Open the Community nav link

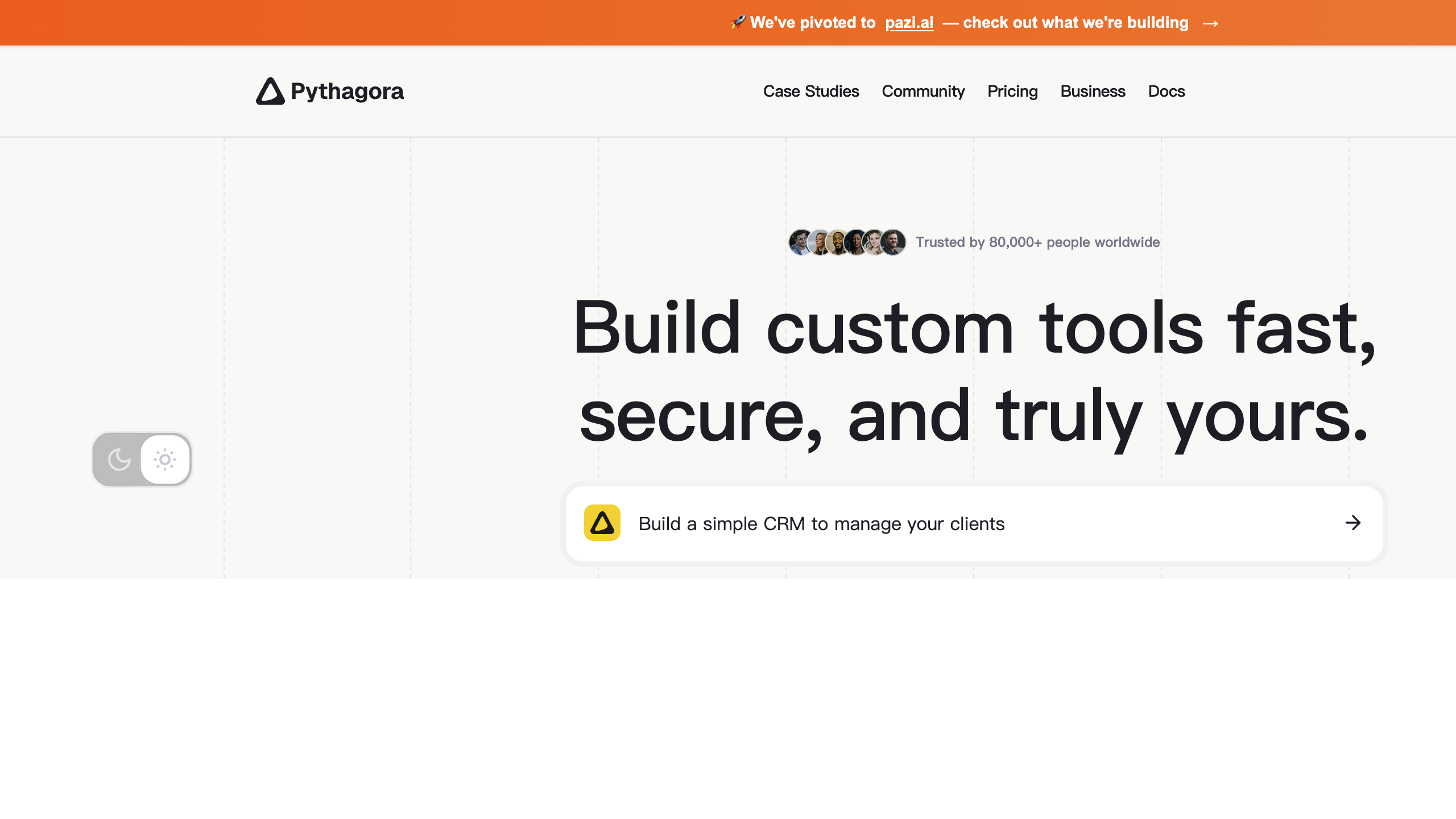coord(923,91)
